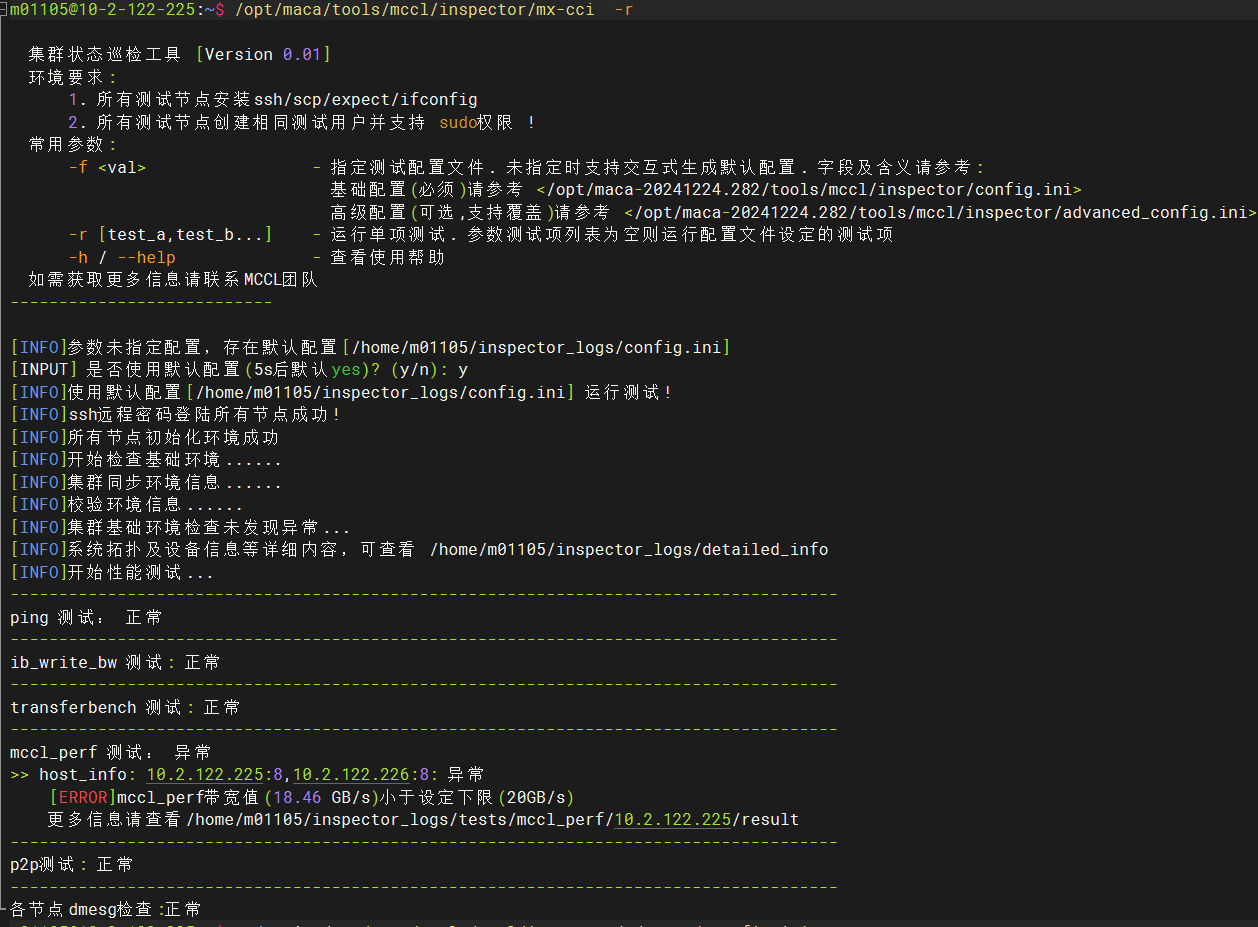1258x927 pixels.
Task: Click the 基础配置 config.ini path under maca-20241224.282
Action: pyautogui.click(x=809, y=190)
